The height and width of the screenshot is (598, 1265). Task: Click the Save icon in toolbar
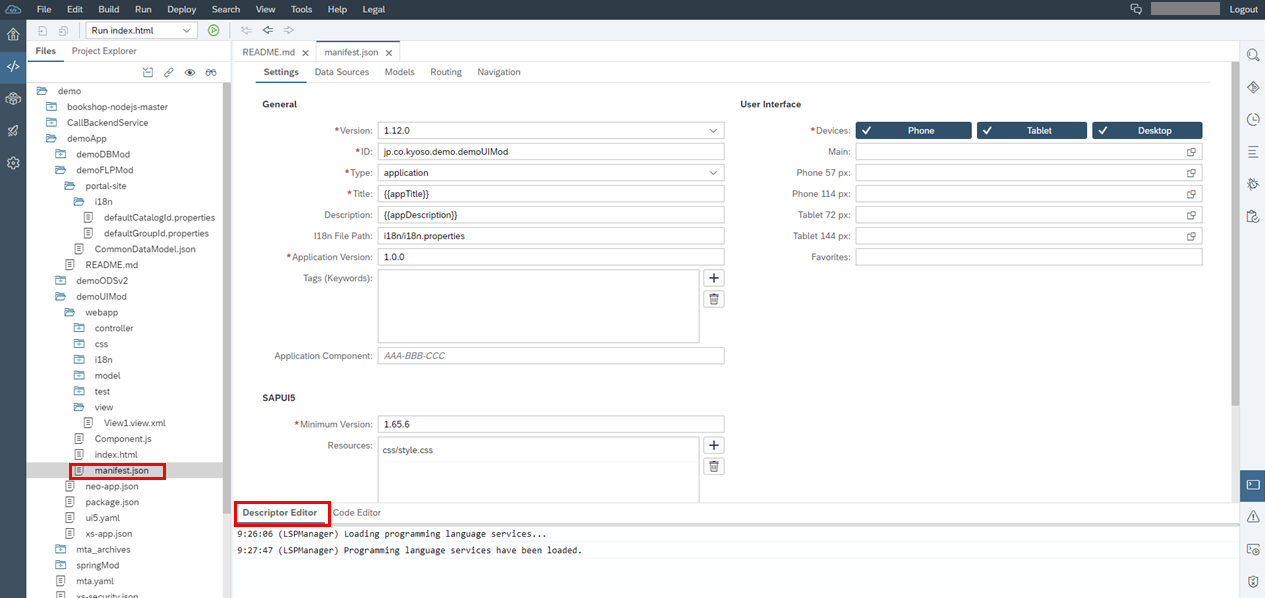pyautogui.click(x=42, y=31)
